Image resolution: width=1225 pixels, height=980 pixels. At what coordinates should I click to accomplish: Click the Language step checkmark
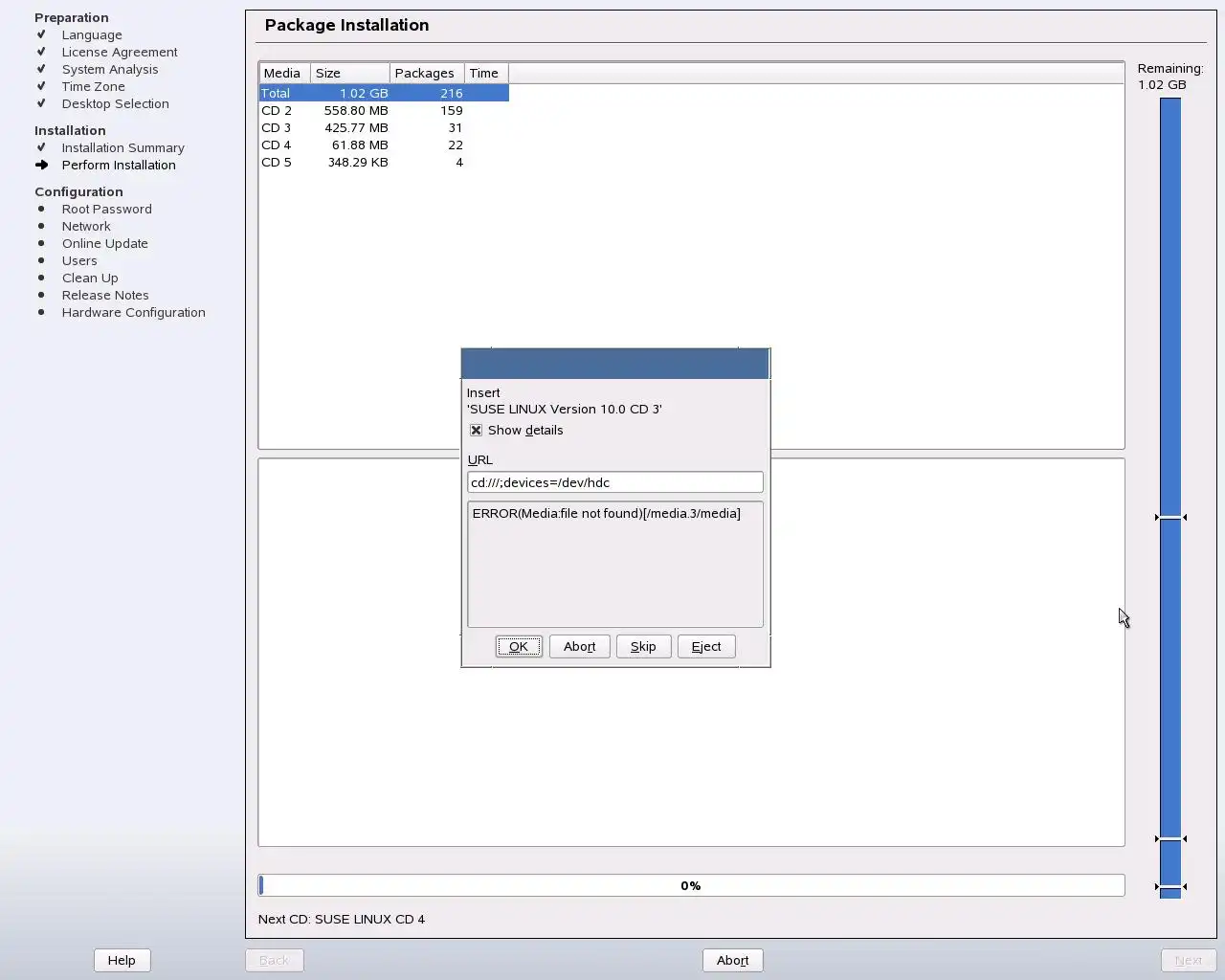coord(41,34)
